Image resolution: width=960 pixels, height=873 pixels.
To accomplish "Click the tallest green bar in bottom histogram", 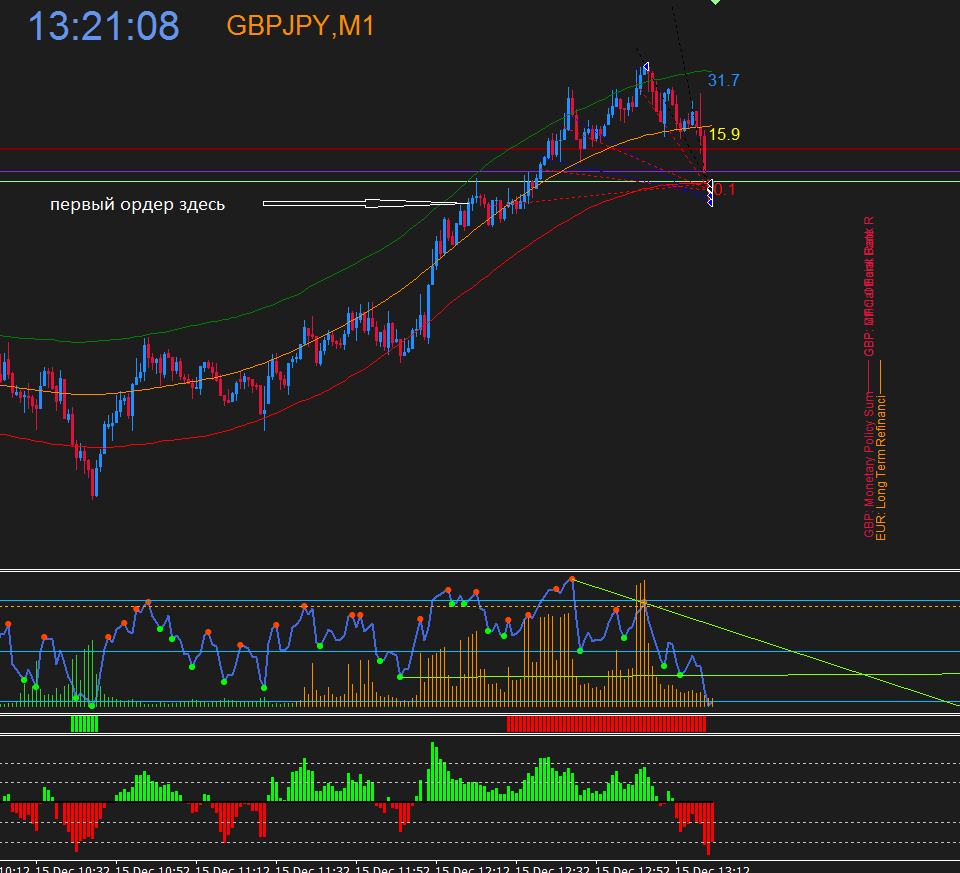I will [x=433, y=771].
